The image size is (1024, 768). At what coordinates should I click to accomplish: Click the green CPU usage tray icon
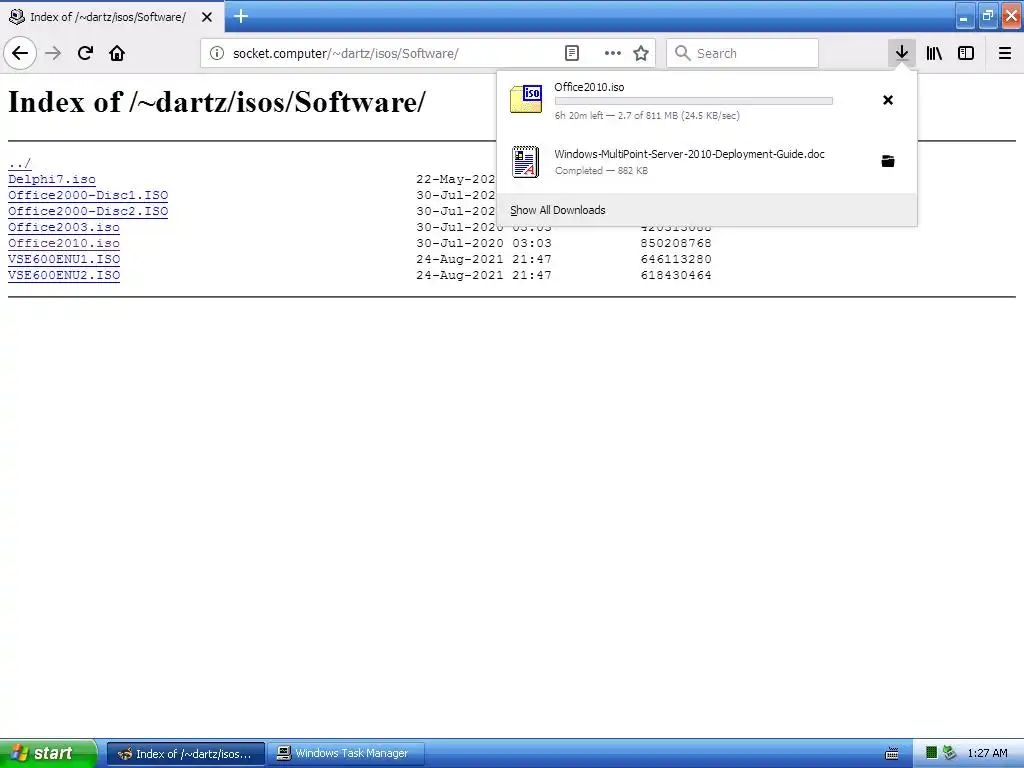(932, 753)
